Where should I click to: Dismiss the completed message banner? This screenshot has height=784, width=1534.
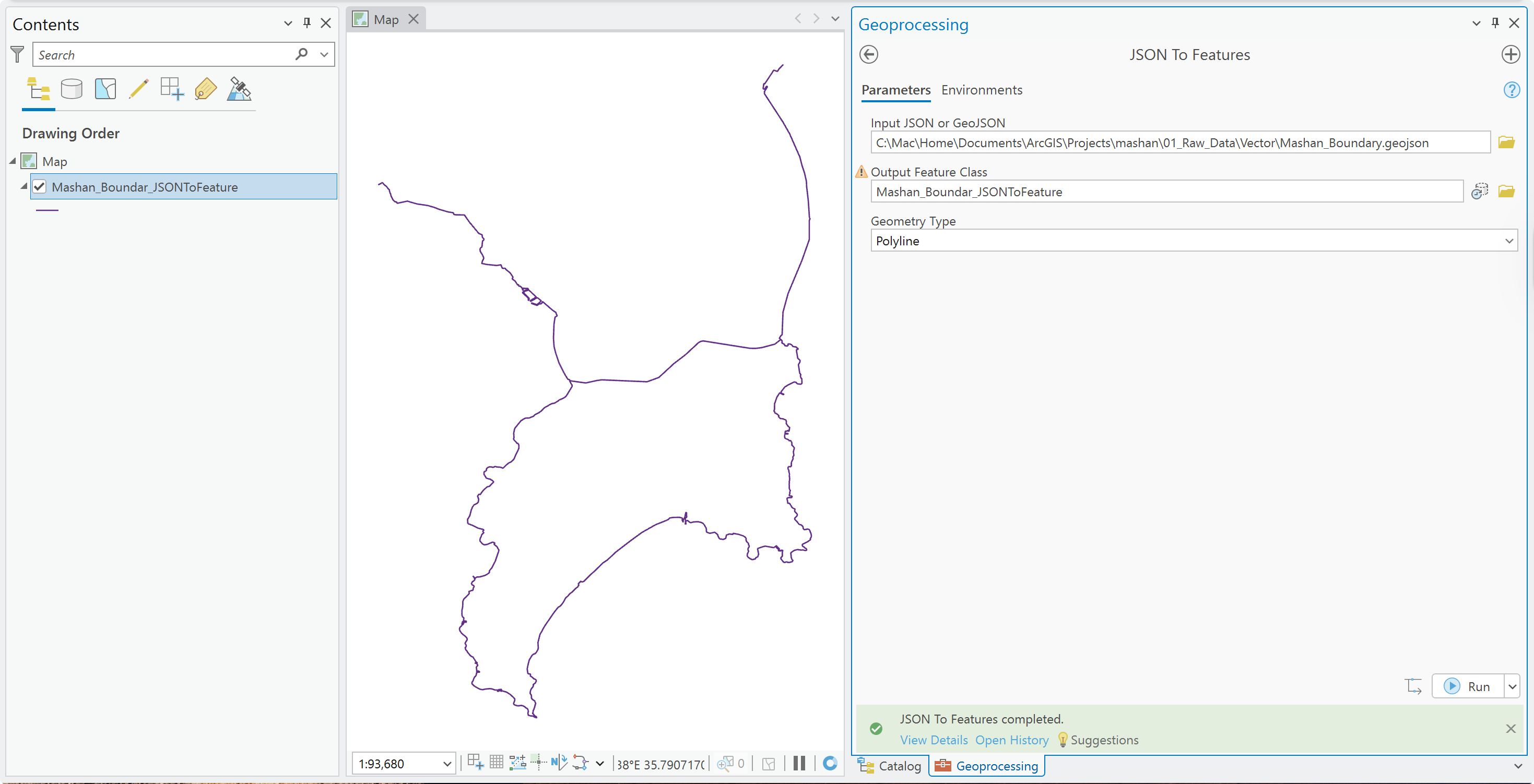[x=1510, y=728]
